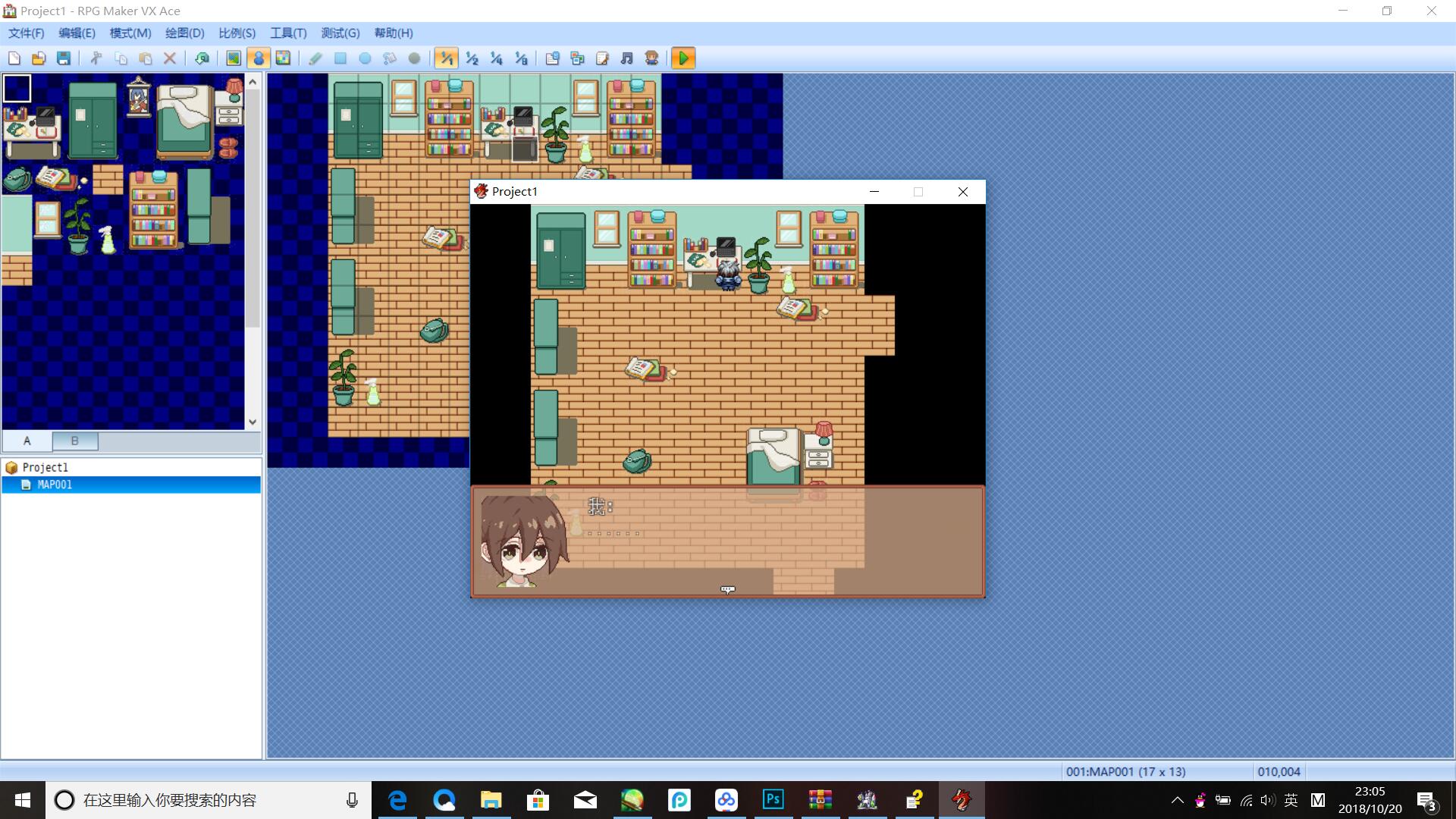Create a new project via toolbar

click(x=14, y=58)
